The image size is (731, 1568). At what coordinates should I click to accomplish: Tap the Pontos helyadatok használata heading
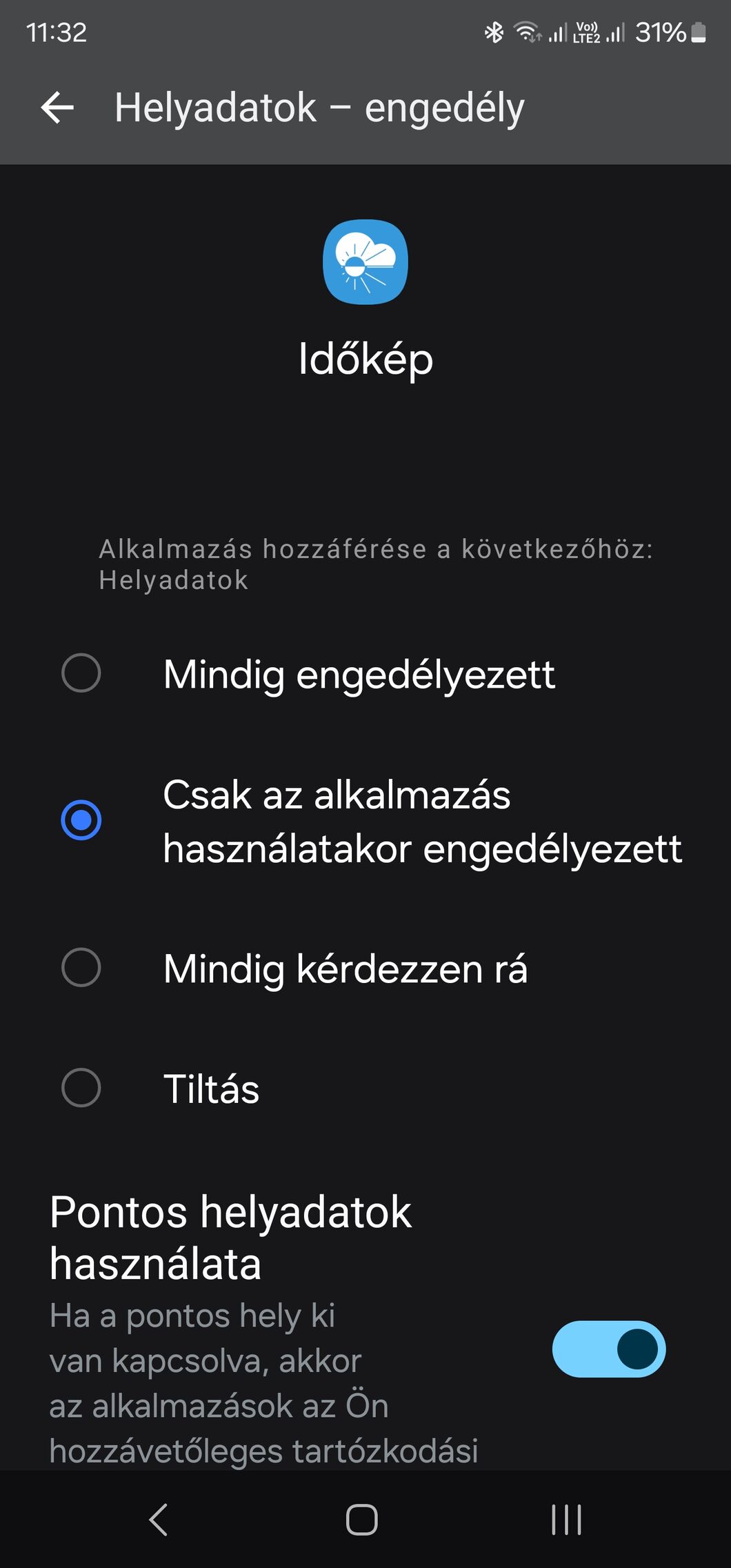(230, 1238)
